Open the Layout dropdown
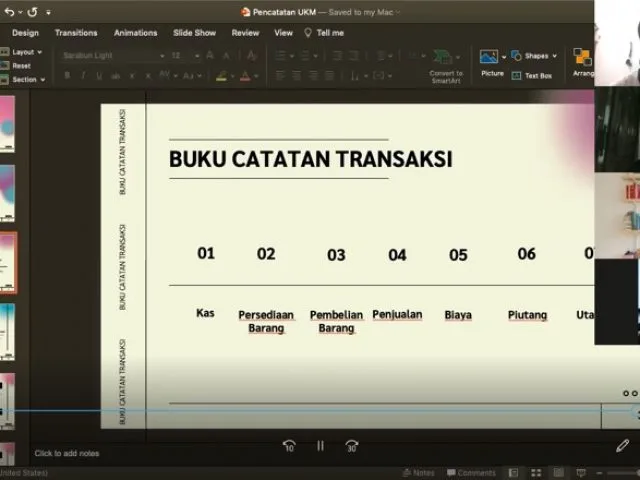 click(24, 52)
